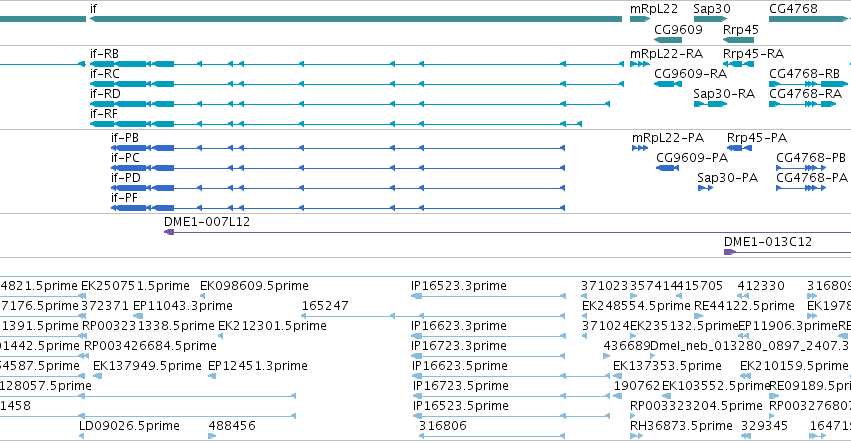Click the 329345 feature label
This screenshot has height=441, width=851.
click(764, 426)
